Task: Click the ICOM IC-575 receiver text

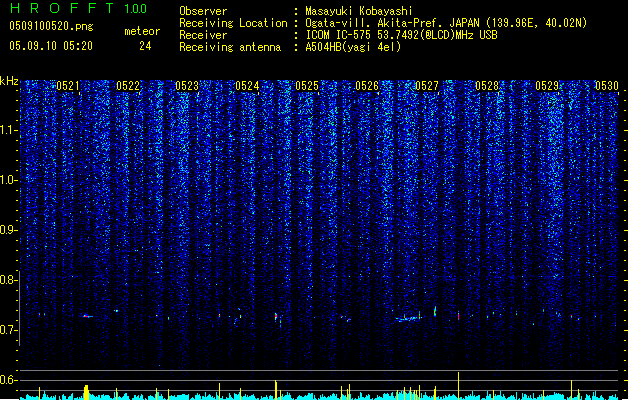Action: coord(401,35)
